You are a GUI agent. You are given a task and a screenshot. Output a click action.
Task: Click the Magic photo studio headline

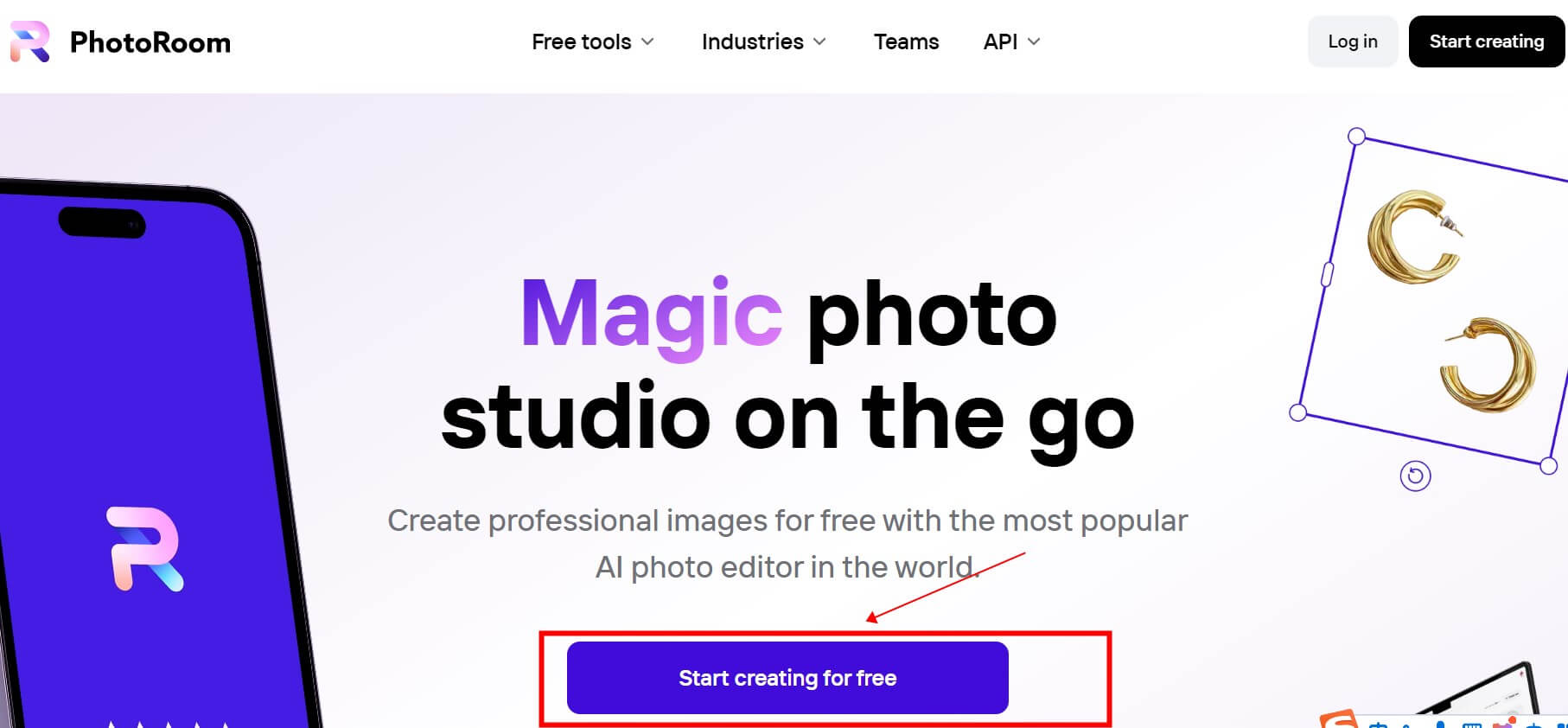point(787,365)
